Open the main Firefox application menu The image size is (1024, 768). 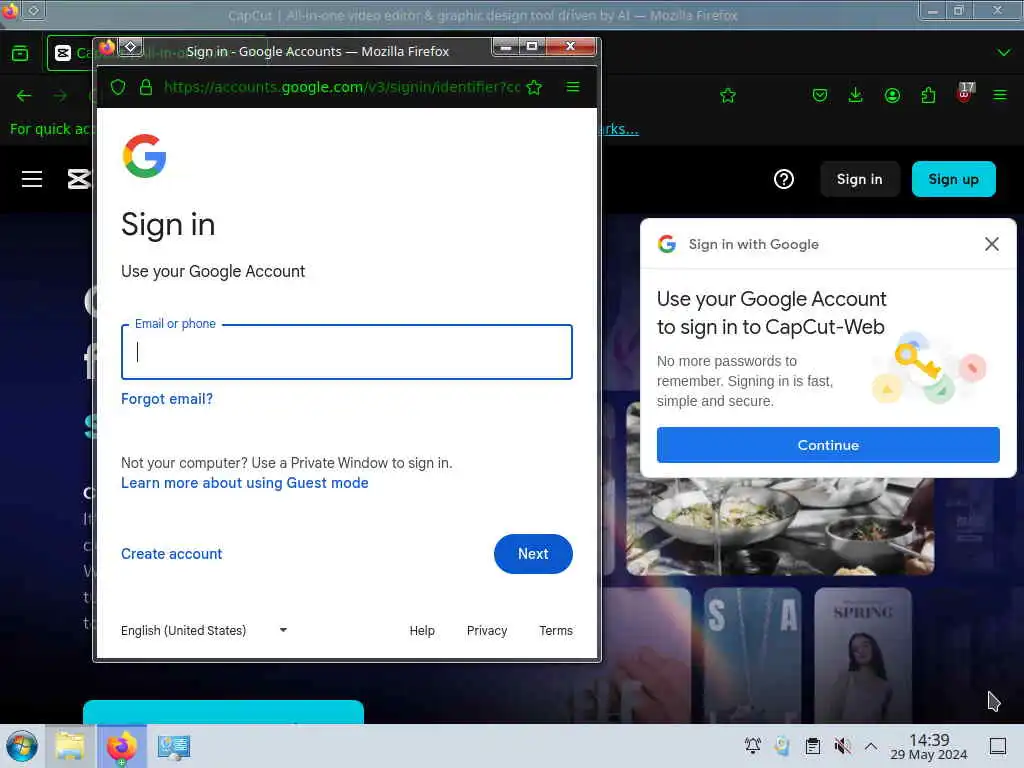click(x=1000, y=96)
